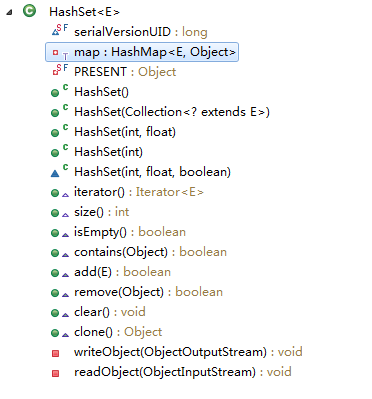The width and height of the screenshot is (372, 399).
Task: Select remove(Object) : boolean method
Action: 148,292
